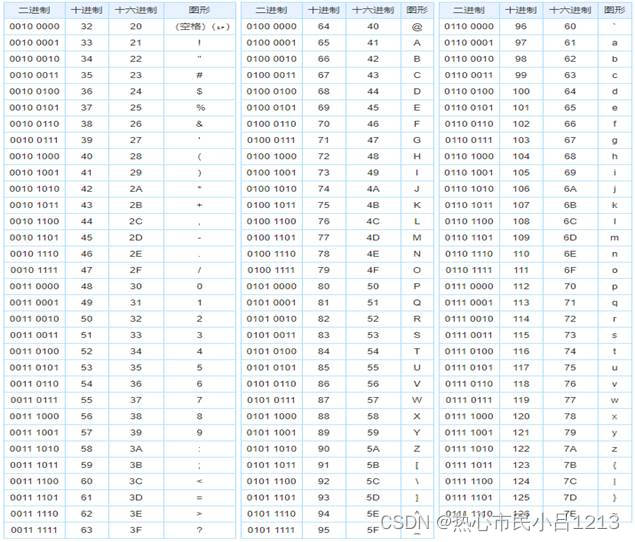
Task: Click hexadecimal cell 2B
Action: pyautogui.click(x=136, y=205)
